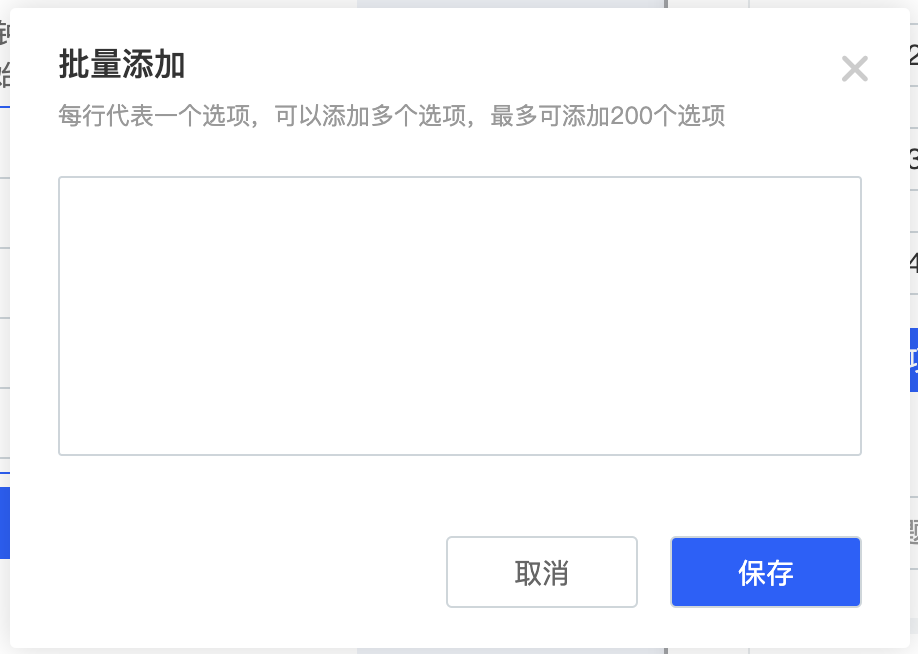Image resolution: width=918 pixels, height=654 pixels.
Task: Click the blue button partly hidden behind dialog's left edge
Action: 5,523
